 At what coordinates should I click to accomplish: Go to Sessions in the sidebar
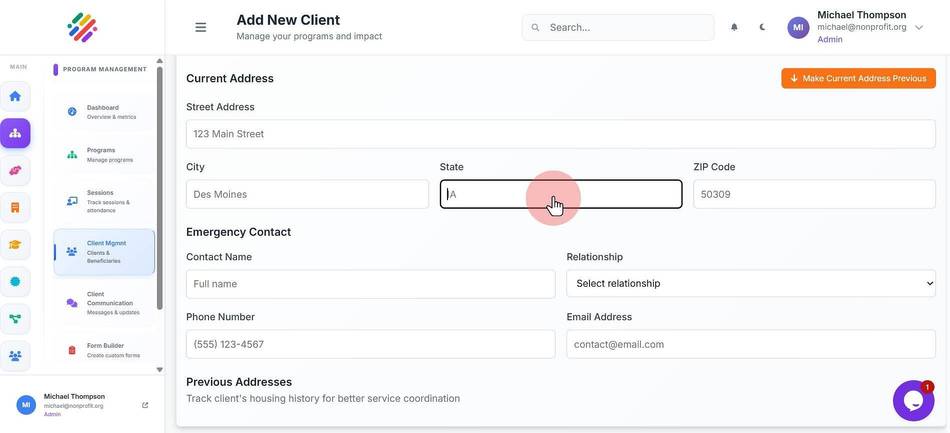[x=104, y=201]
